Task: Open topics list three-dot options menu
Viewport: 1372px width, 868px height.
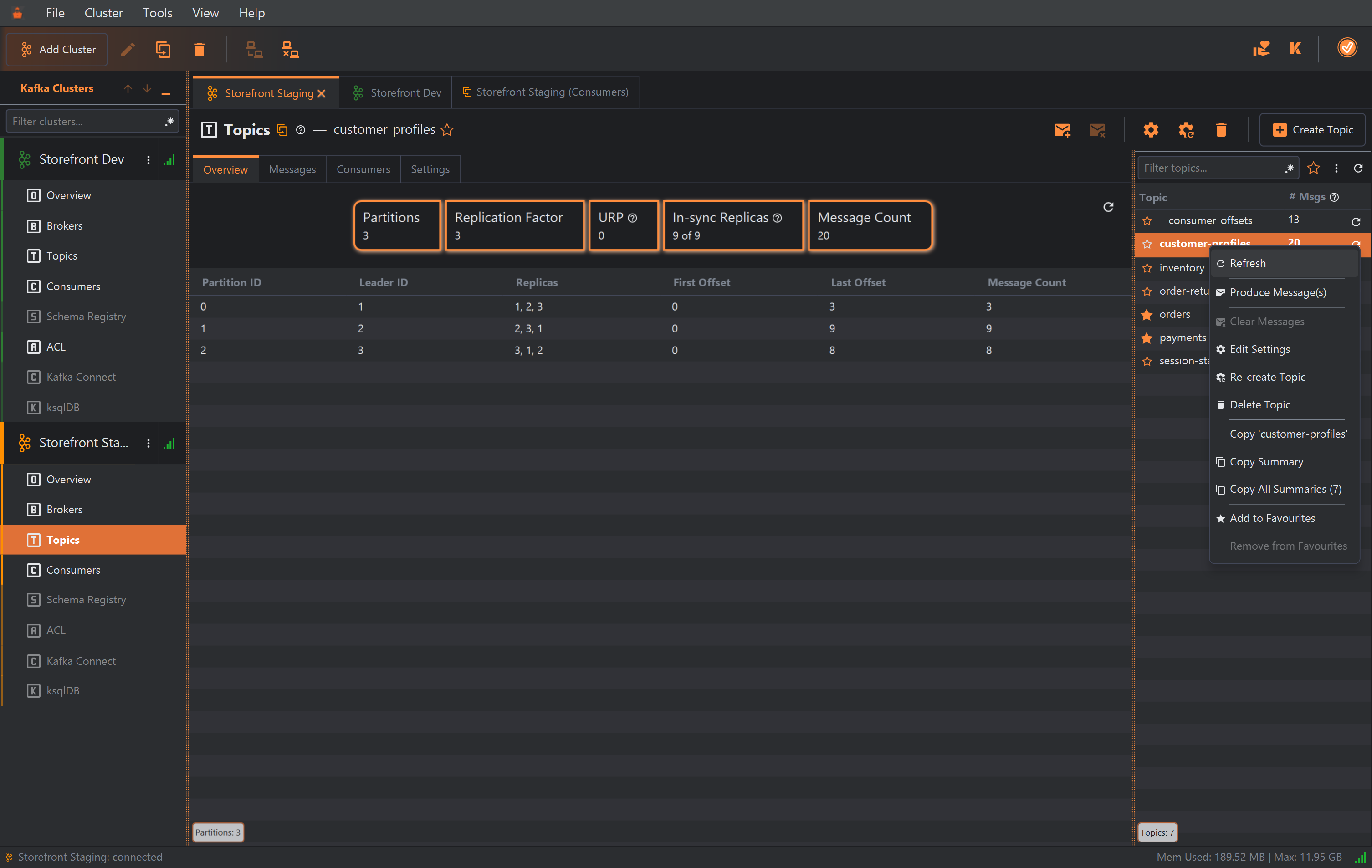Action: pos(1336,168)
